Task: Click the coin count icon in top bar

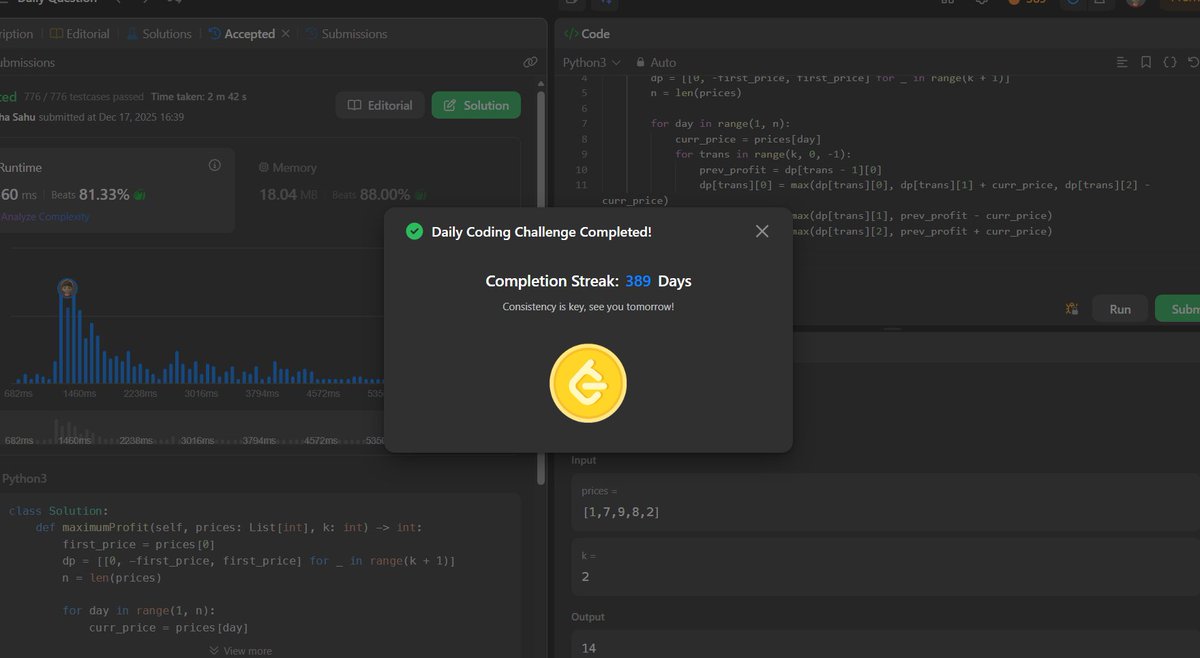Action: coord(1013,3)
